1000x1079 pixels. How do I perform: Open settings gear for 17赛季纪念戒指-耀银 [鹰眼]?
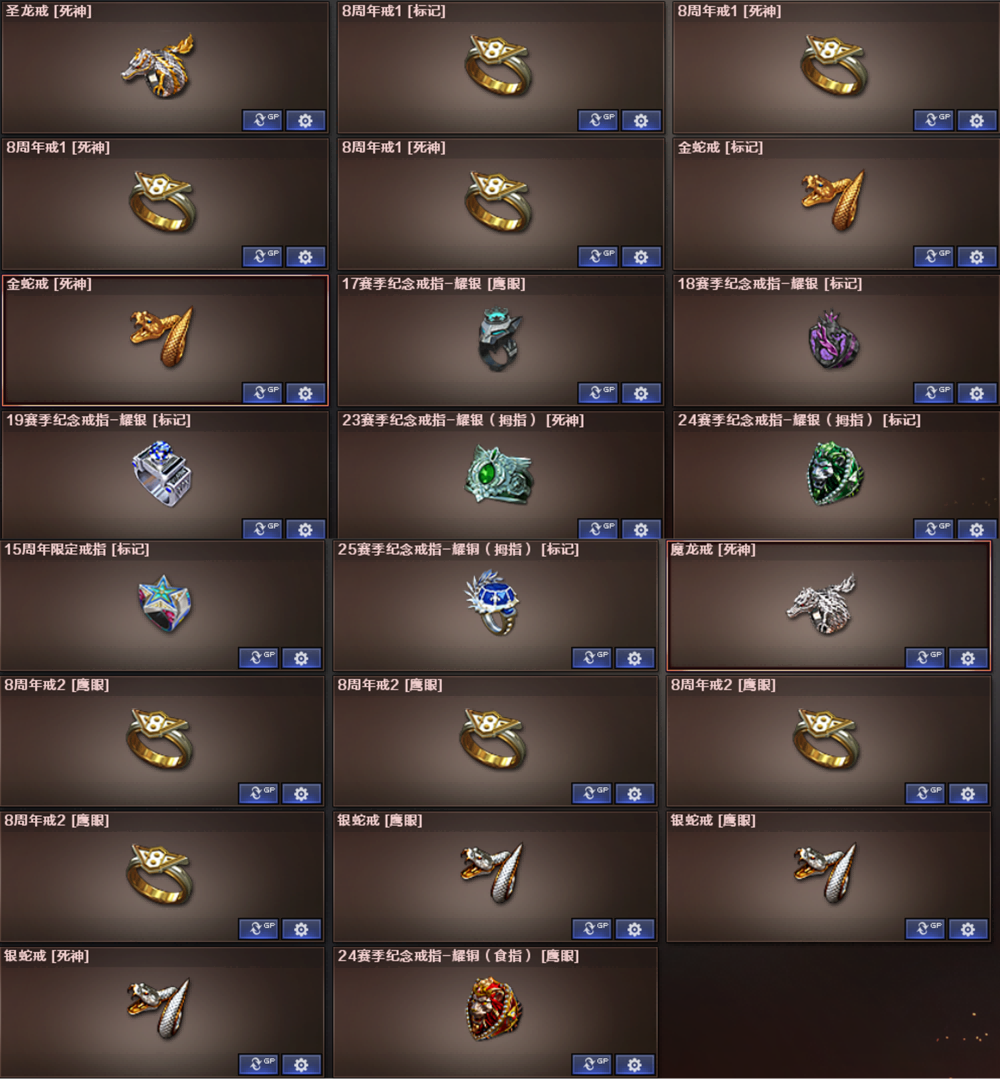(641, 393)
